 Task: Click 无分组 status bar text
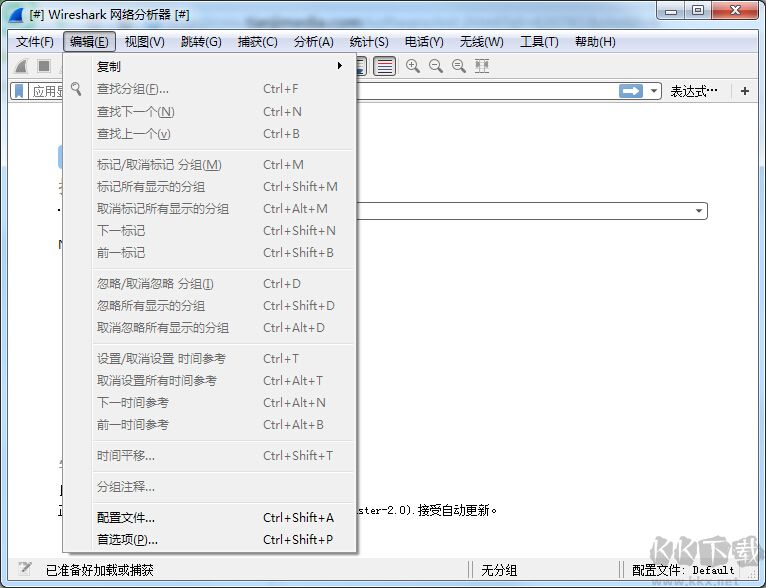[x=499, y=570]
